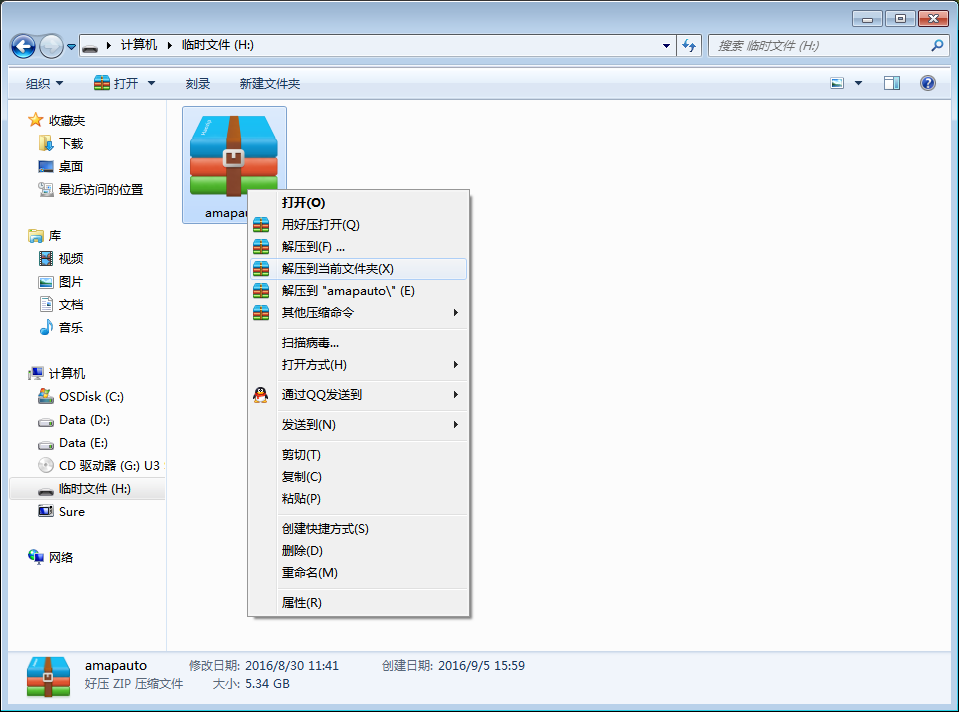Open address bar history dropdown arrow
The height and width of the screenshot is (712, 959).
(x=667, y=46)
